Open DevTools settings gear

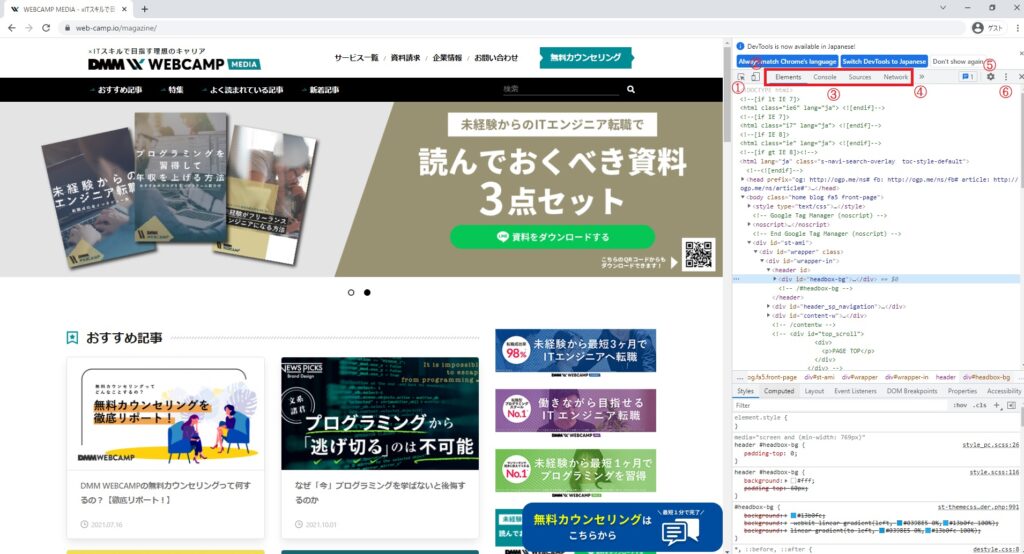pos(991,76)
